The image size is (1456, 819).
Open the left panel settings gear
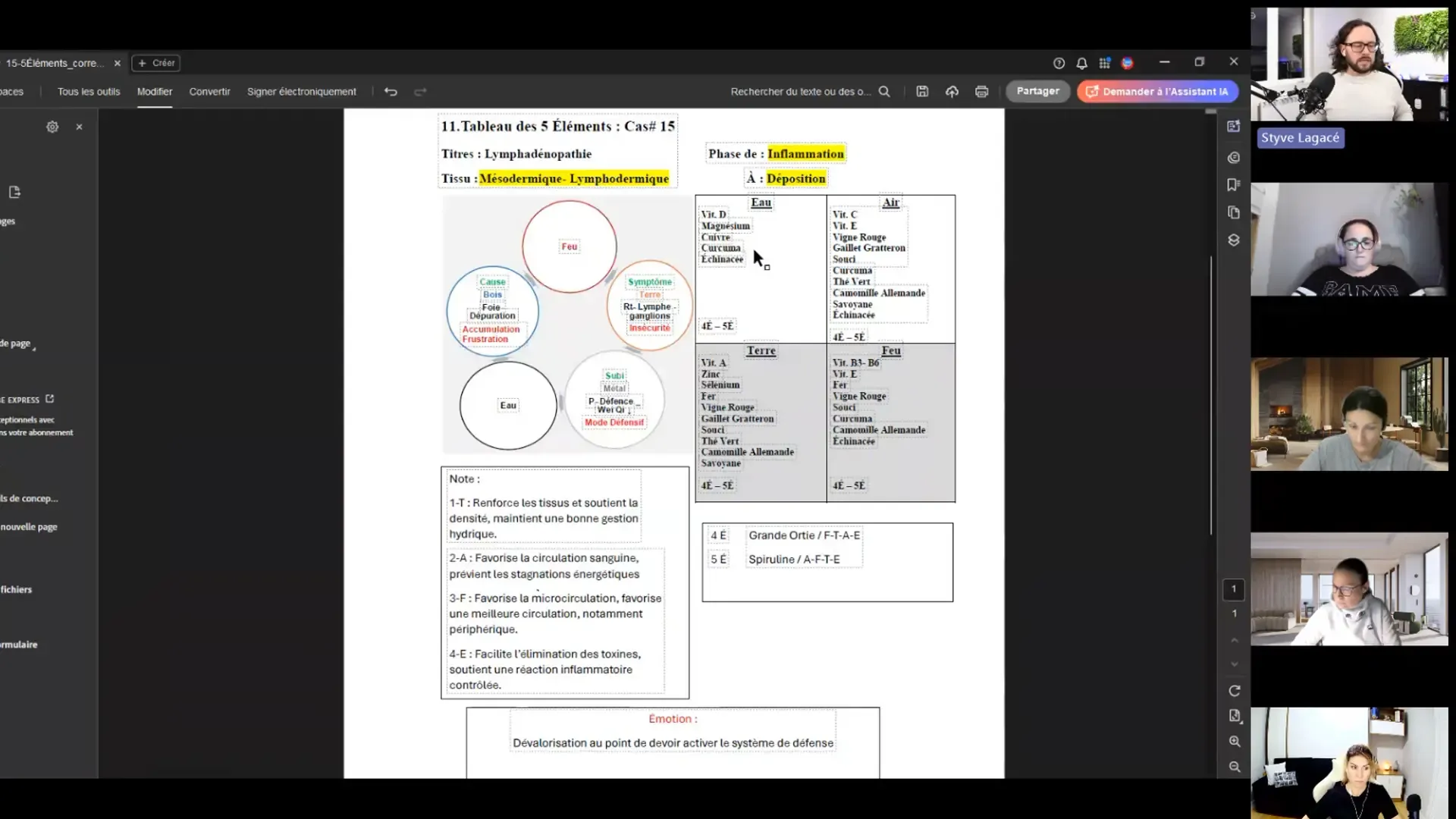[52, 127]
